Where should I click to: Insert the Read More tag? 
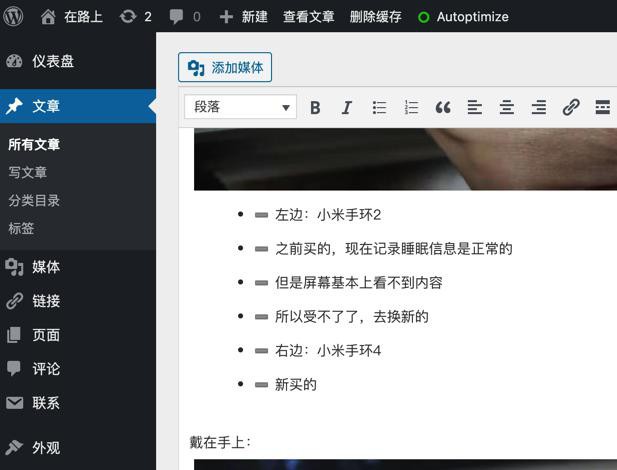(602, 107)
